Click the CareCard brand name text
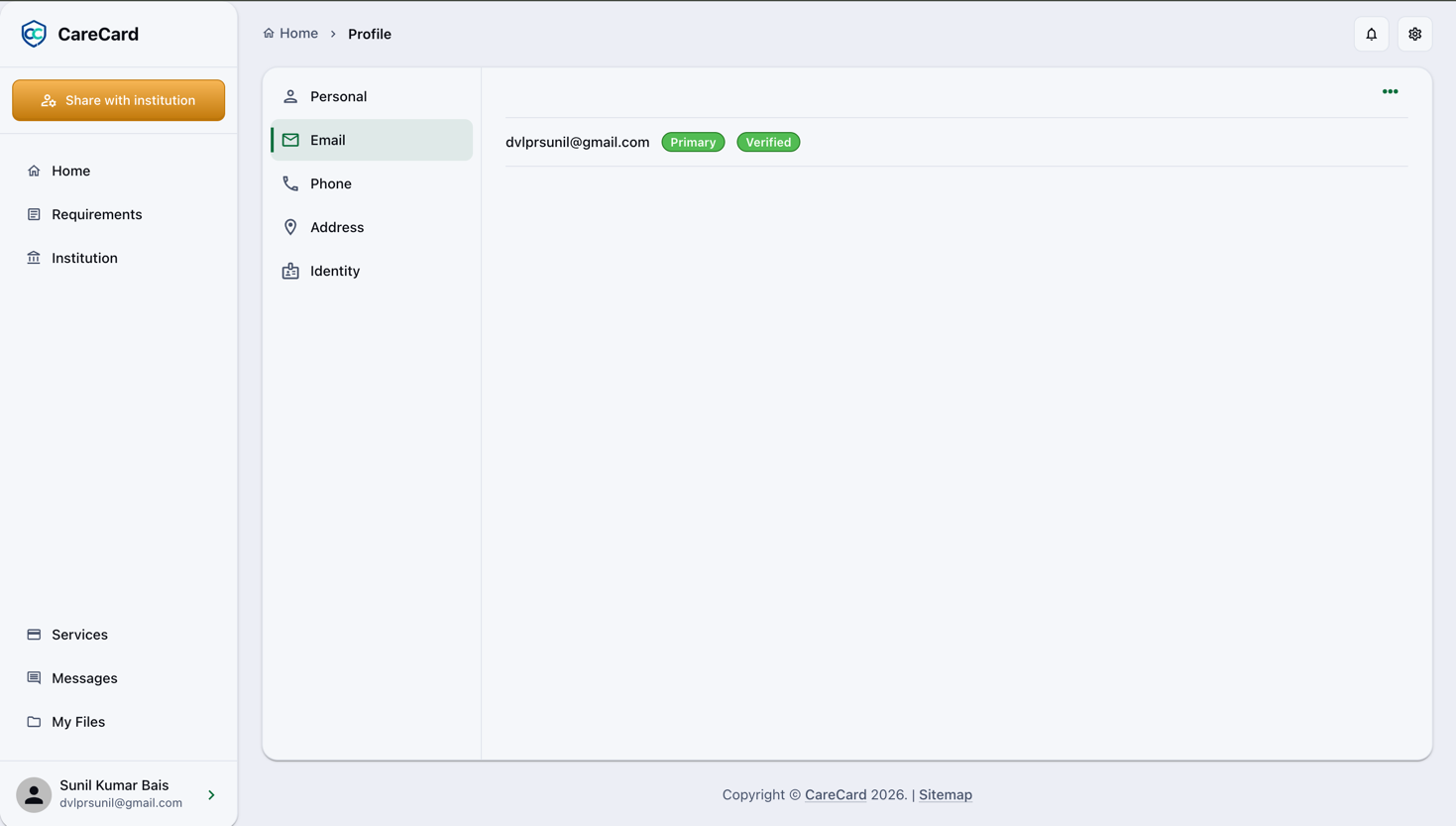The image size is (1456, 826). point(98,34)
